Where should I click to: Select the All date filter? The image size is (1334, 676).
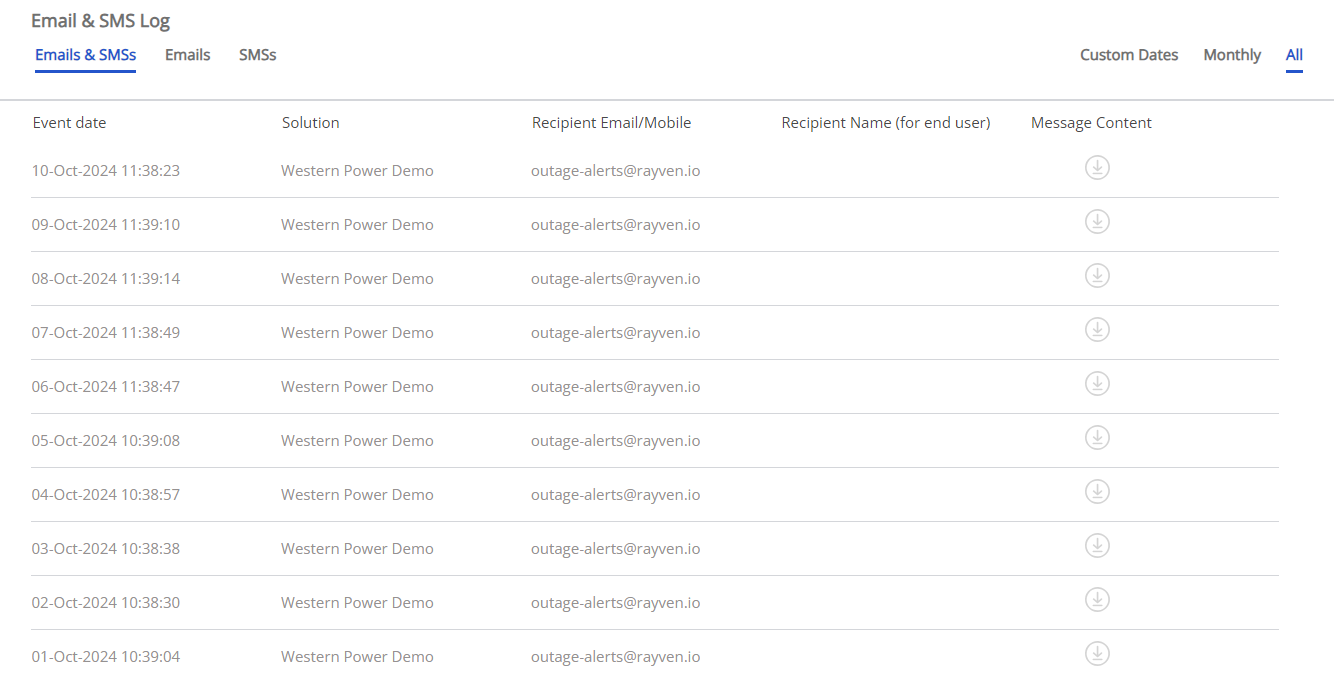click(x=1294, y=55)
